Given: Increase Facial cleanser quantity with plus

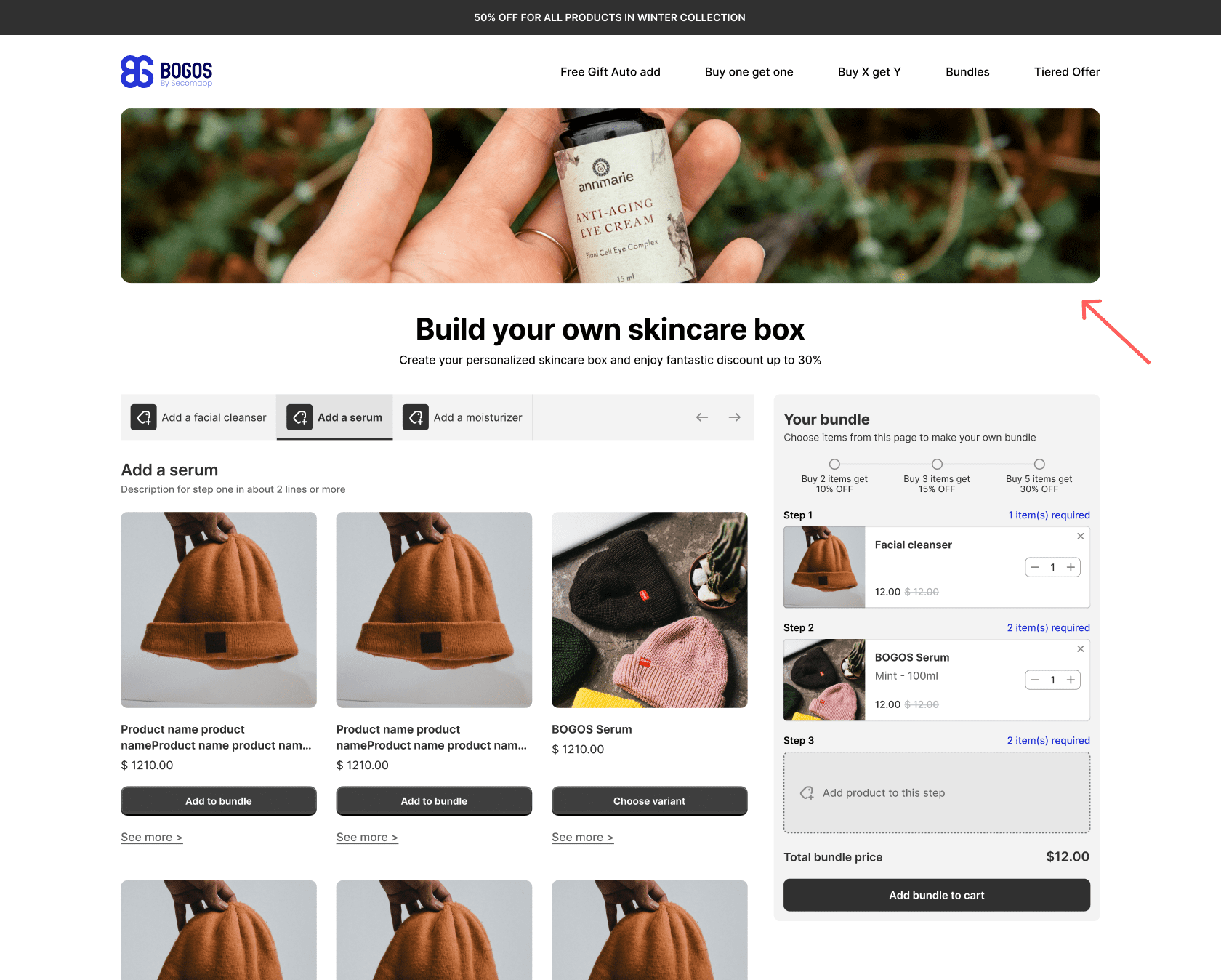Looking at the screenshot, I should [1071, 567].
